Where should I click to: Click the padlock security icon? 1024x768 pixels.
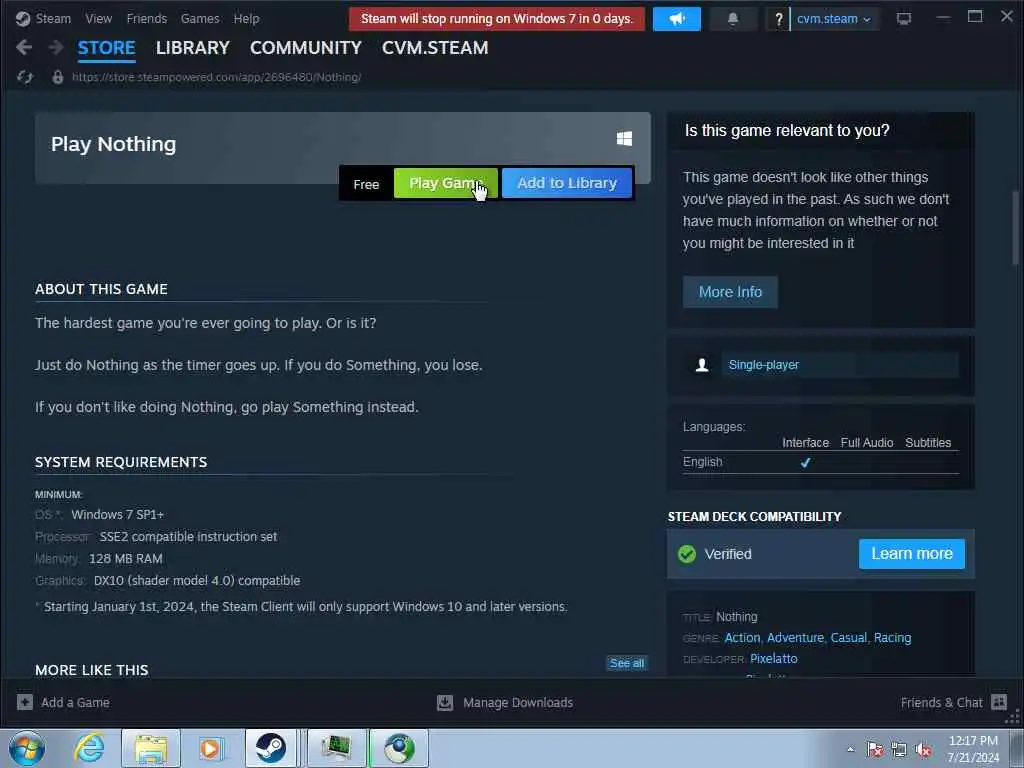[57, 77]
